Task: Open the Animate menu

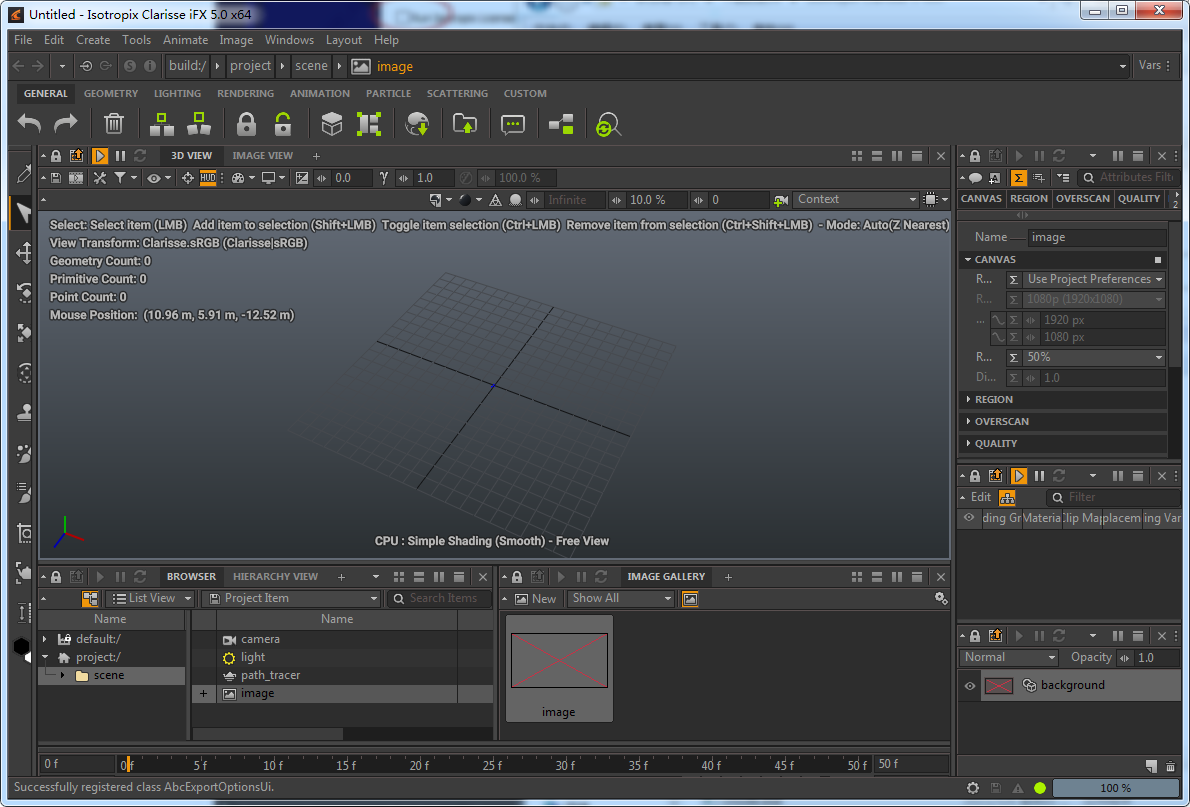Action: coord(185,40)
